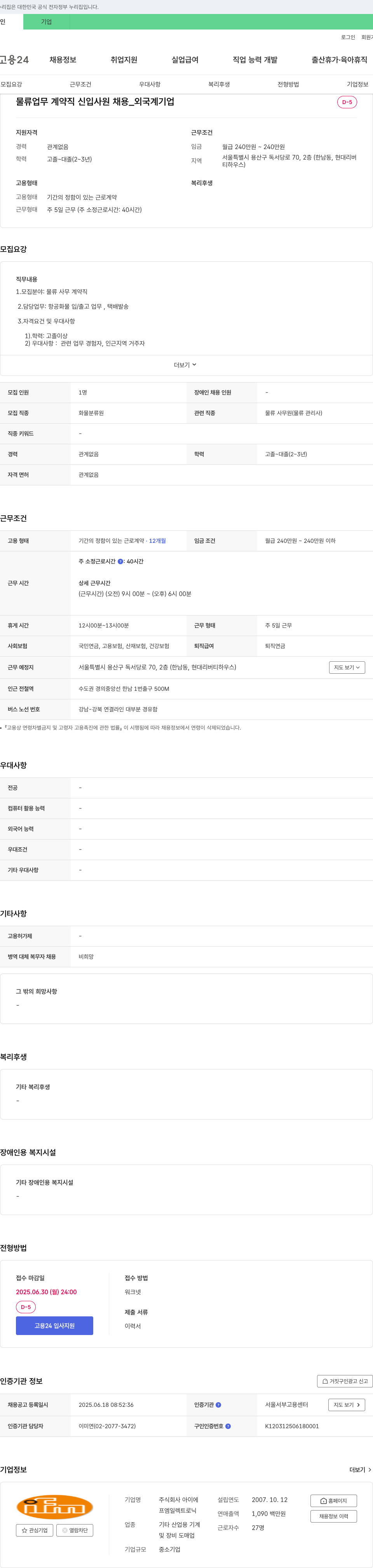373x1568 pixels.
Task: Report with 거짓구인광고 신고 button
Action: click(x=345, y=1381)
